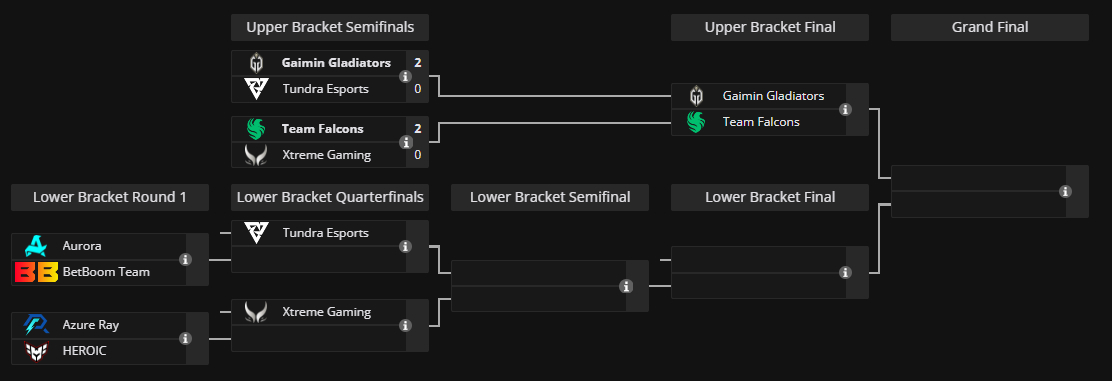
Task: Open info for Gaimin Gladiators vs Tundra match
Action: [406, 76]
